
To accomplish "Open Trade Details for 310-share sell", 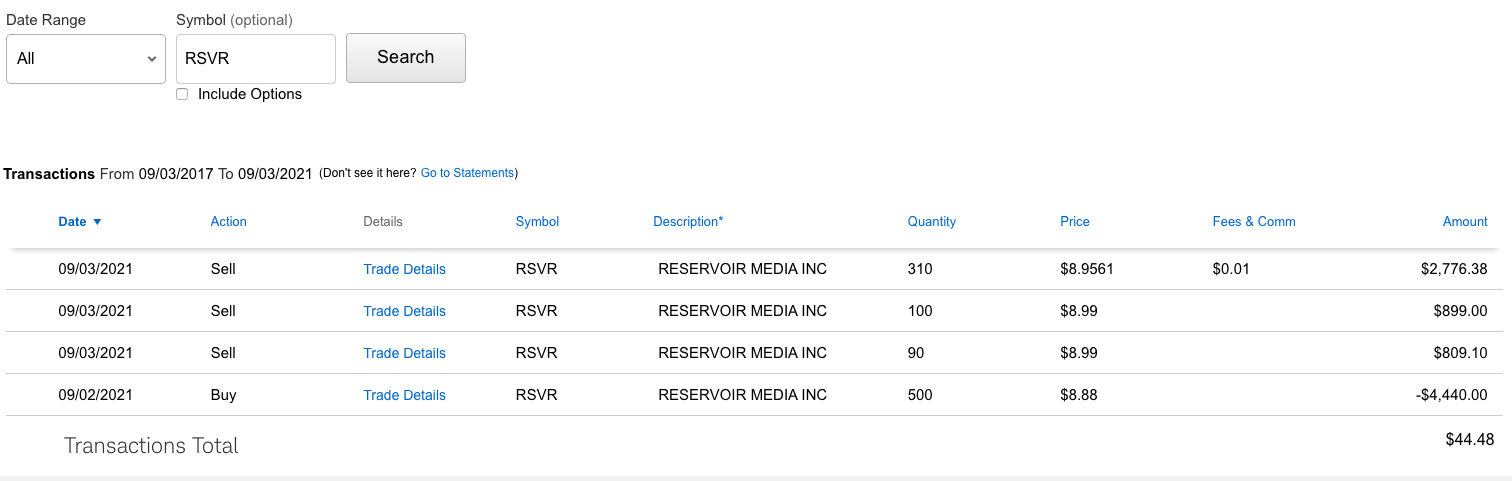I will tap(404, 269).
